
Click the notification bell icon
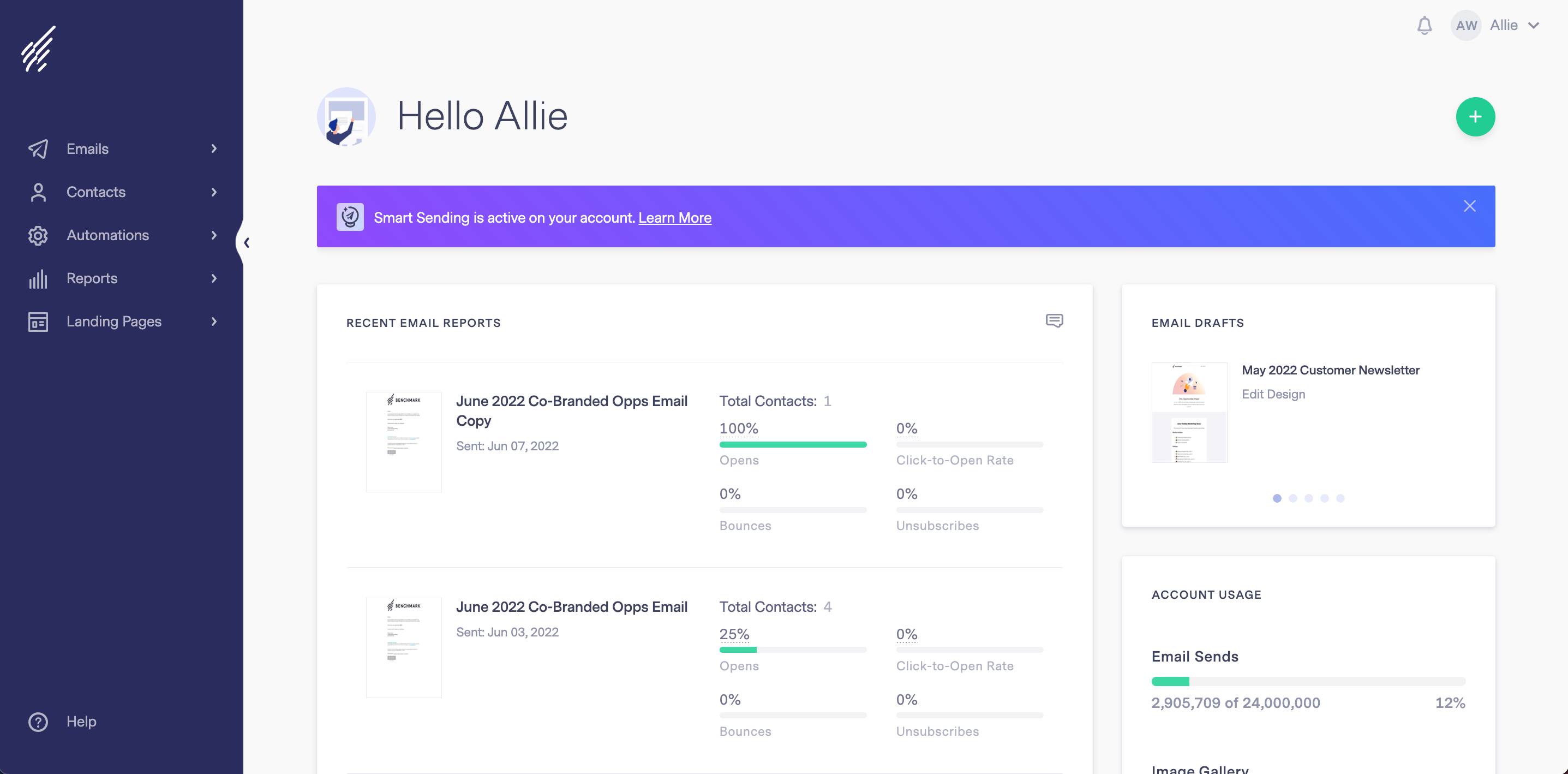coord(1425,25)
